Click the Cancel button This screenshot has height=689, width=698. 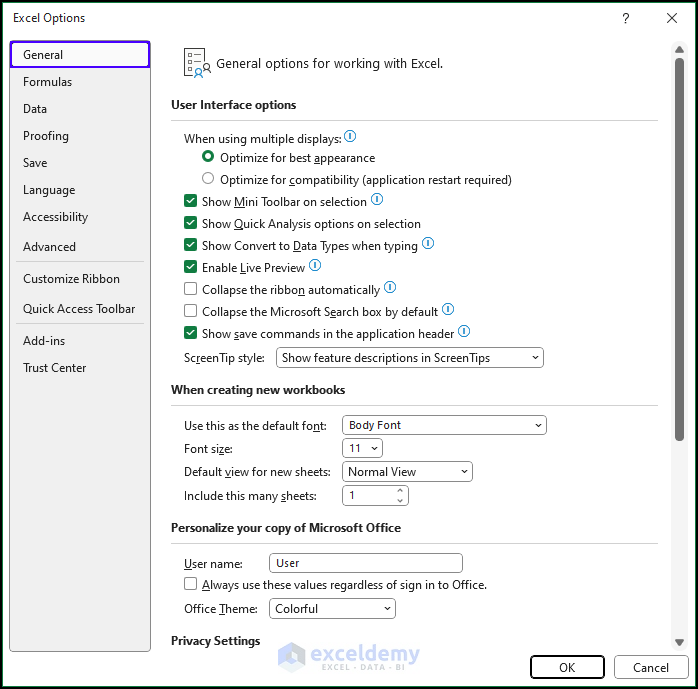[651, 667]
